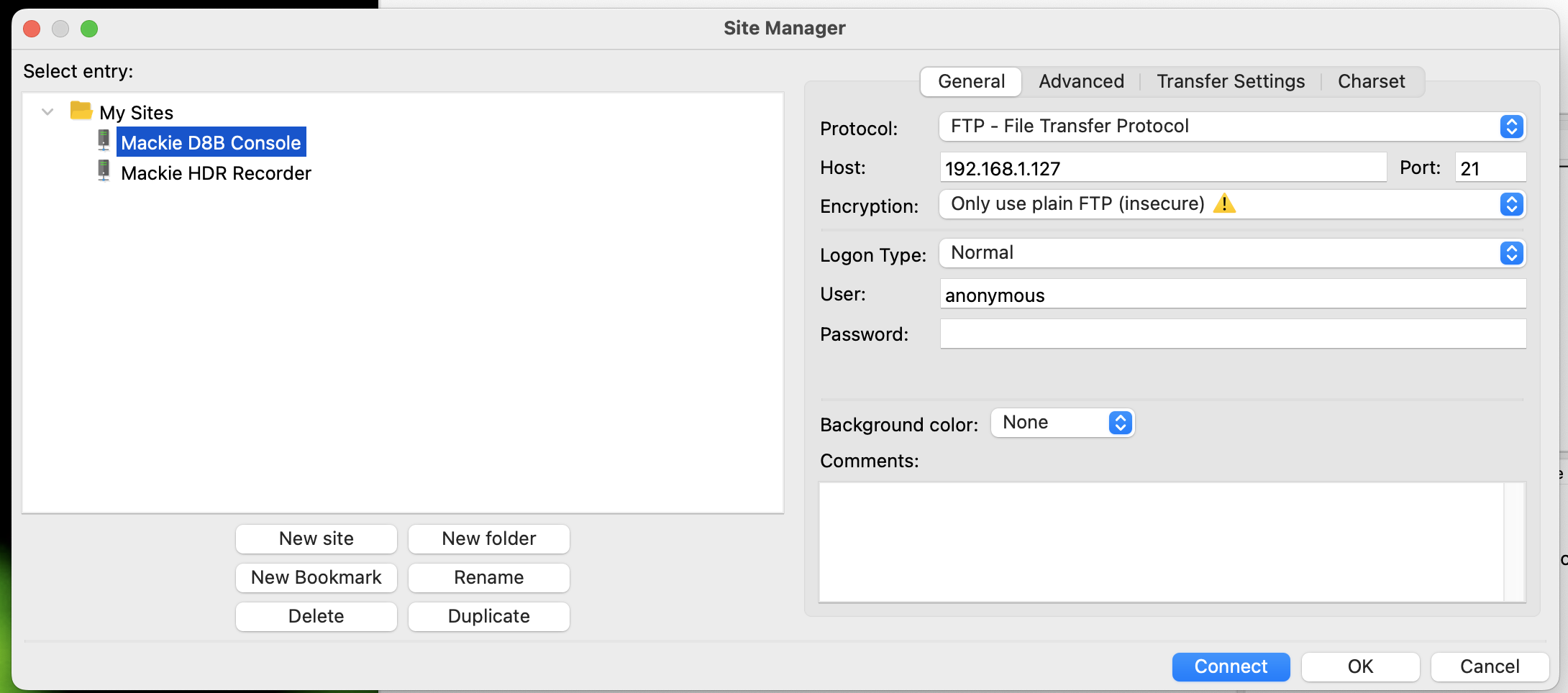Click the Rename button
The width and height of the screenshot is (1568, 693).
pyautogui.click(x=489, y=578)
